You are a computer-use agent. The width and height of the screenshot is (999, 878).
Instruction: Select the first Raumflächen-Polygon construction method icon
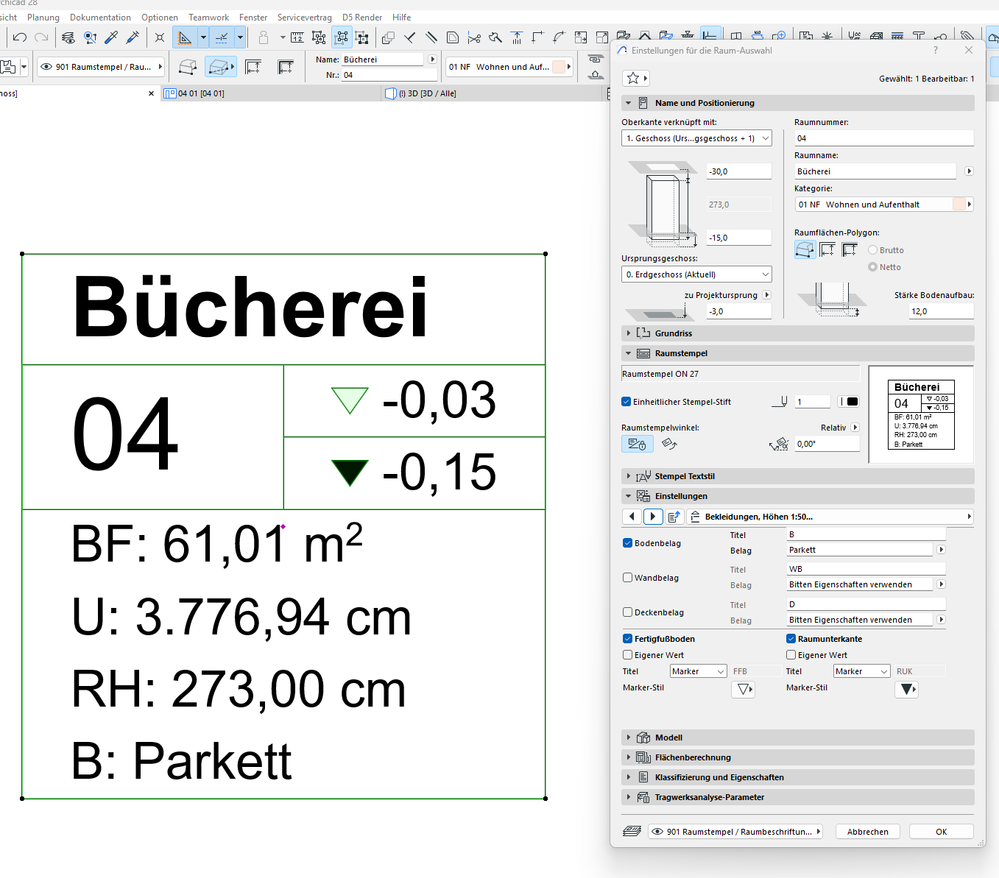[805, 250]
